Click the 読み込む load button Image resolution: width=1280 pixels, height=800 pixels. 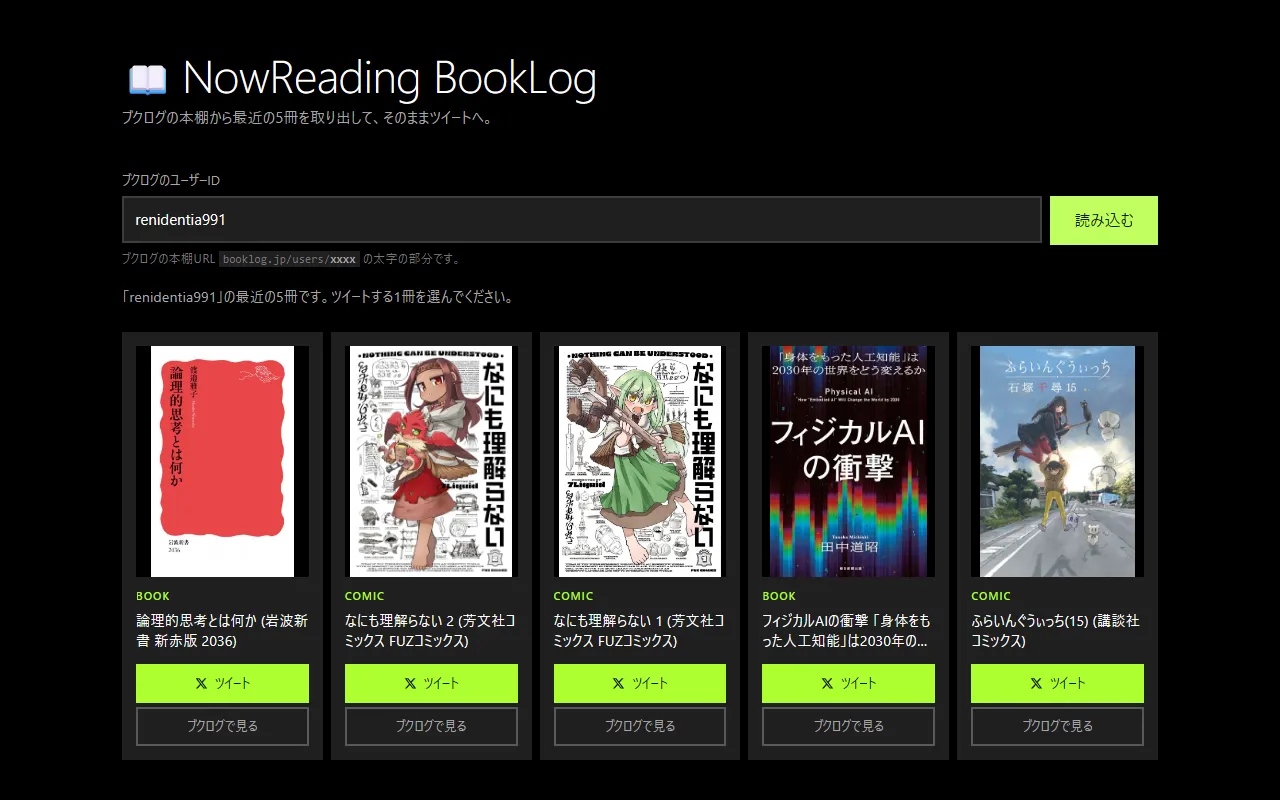click(1104, 220)
